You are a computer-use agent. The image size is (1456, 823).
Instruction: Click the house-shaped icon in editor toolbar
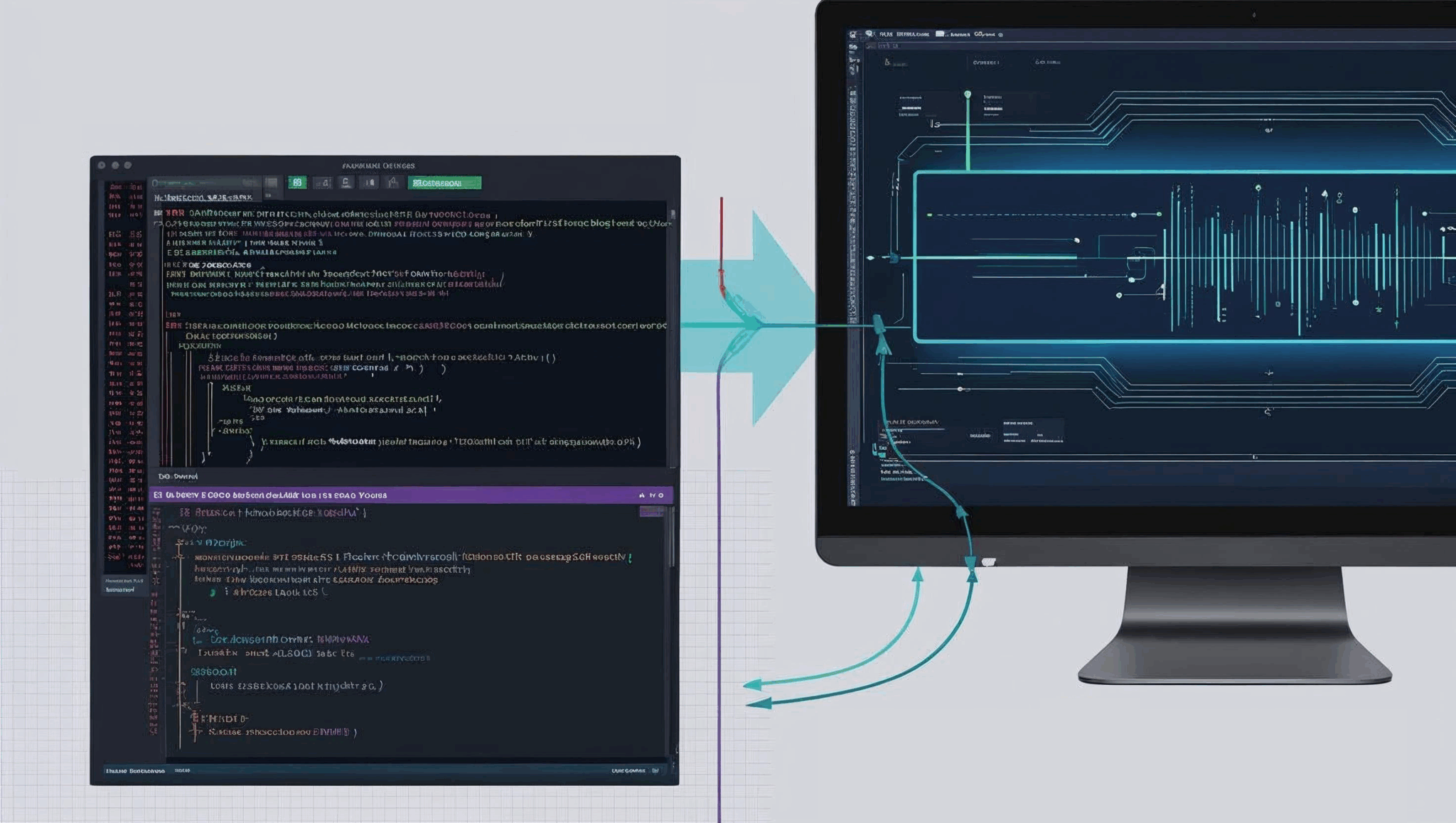393,183
